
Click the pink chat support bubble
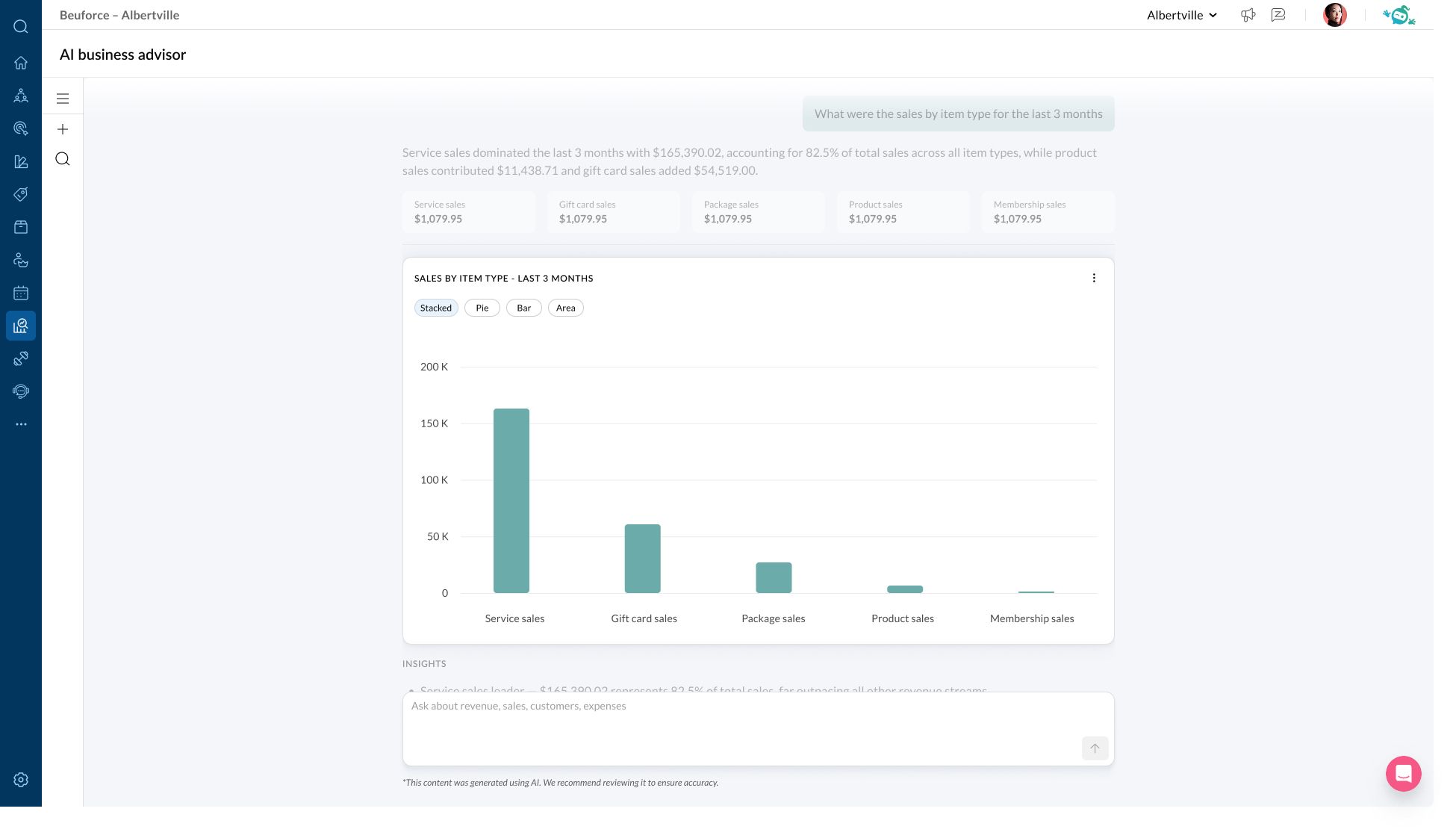pyautogui.click(x=1403, y=774)
